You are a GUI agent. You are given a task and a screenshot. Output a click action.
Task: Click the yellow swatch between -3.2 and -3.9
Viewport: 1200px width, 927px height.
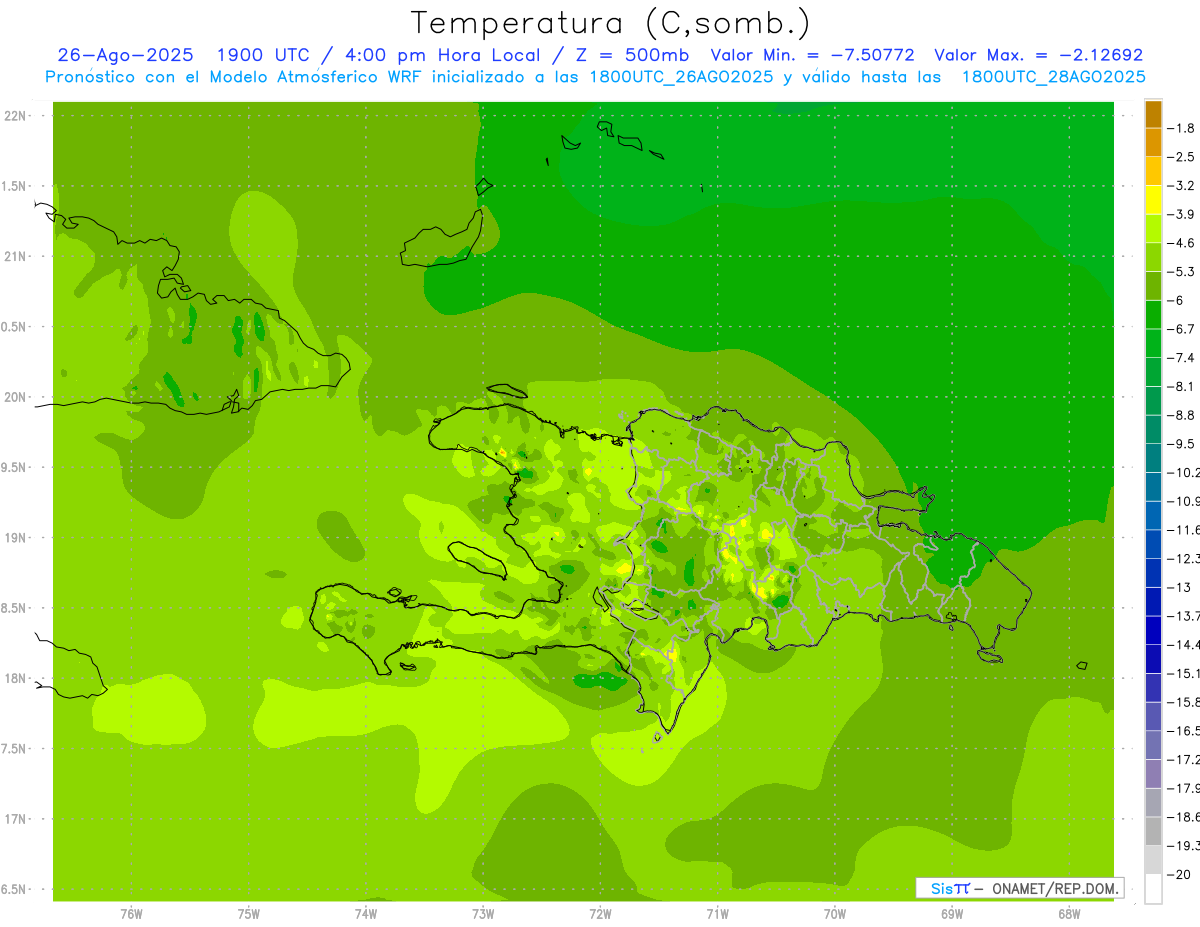[1153, 200]
